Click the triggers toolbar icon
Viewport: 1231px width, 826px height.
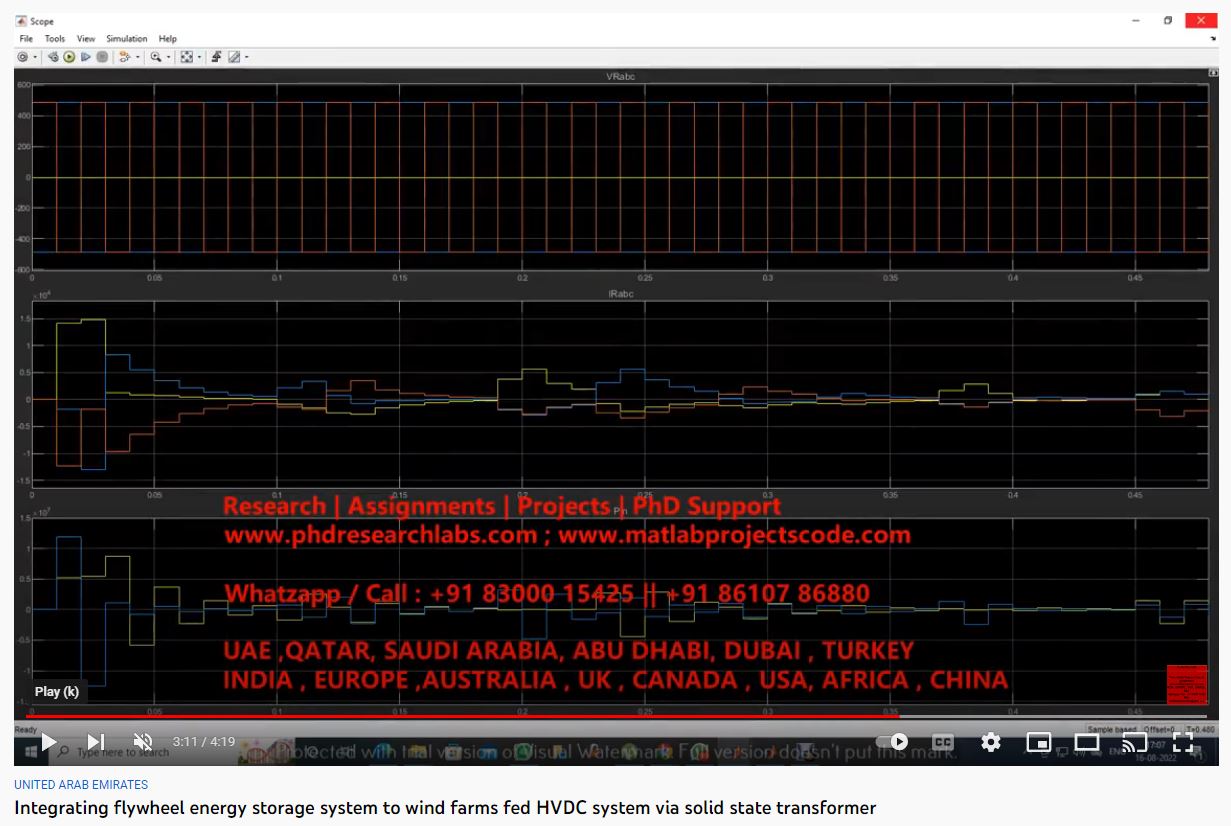click(x=216, y=57)
